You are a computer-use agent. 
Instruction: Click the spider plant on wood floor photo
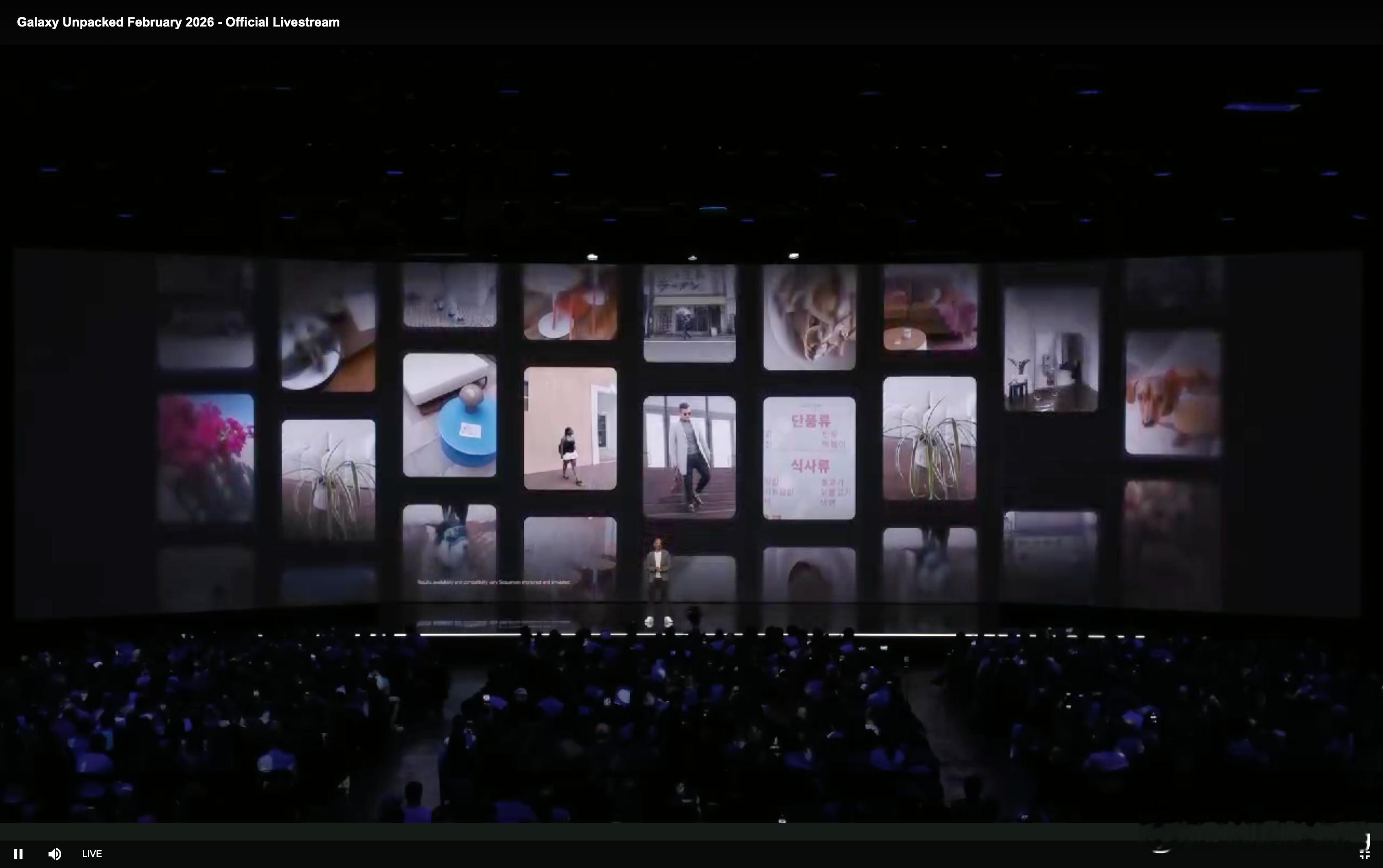click(929, 439)
